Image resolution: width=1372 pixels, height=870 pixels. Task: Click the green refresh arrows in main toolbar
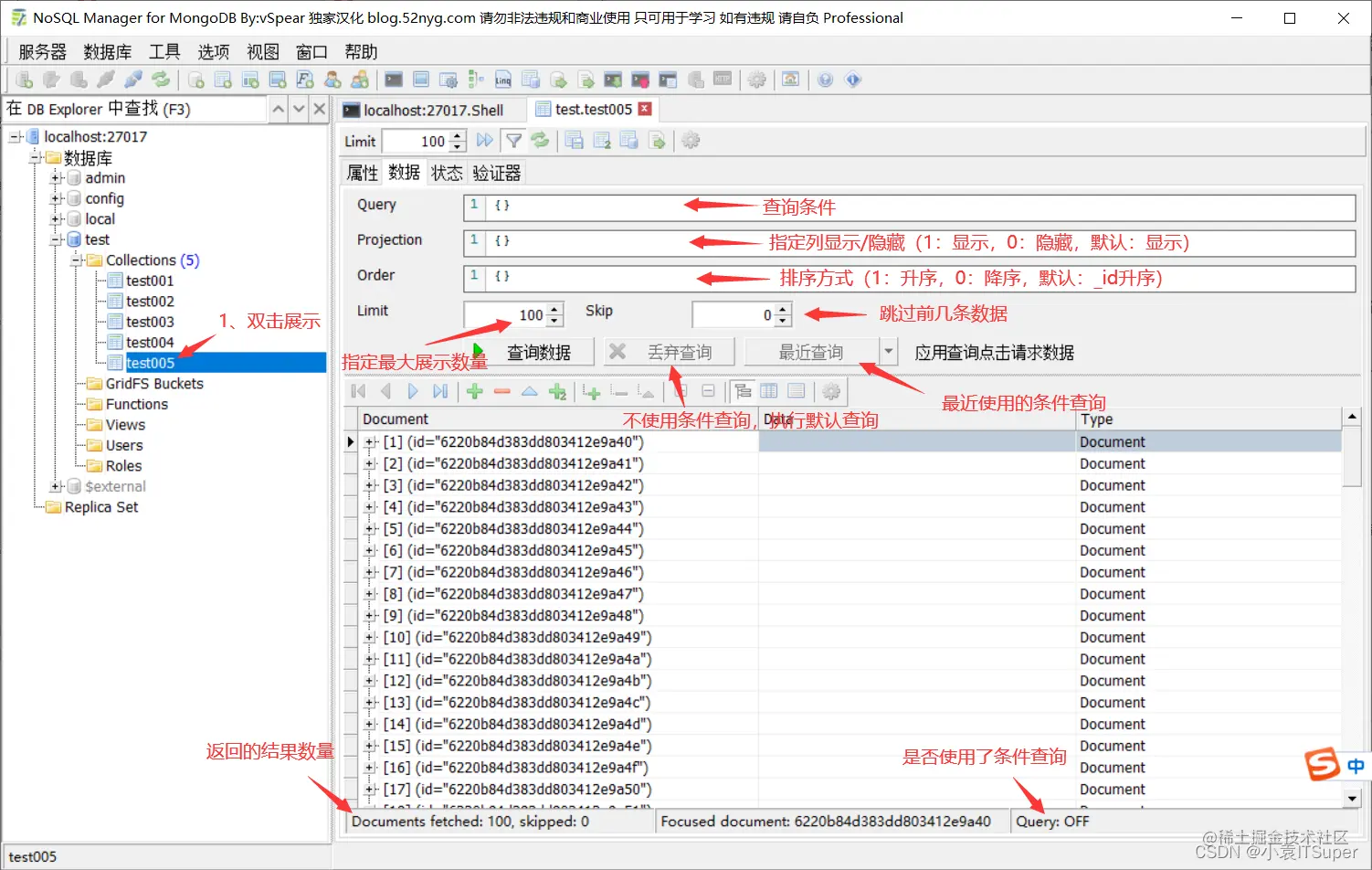(161, 80)
